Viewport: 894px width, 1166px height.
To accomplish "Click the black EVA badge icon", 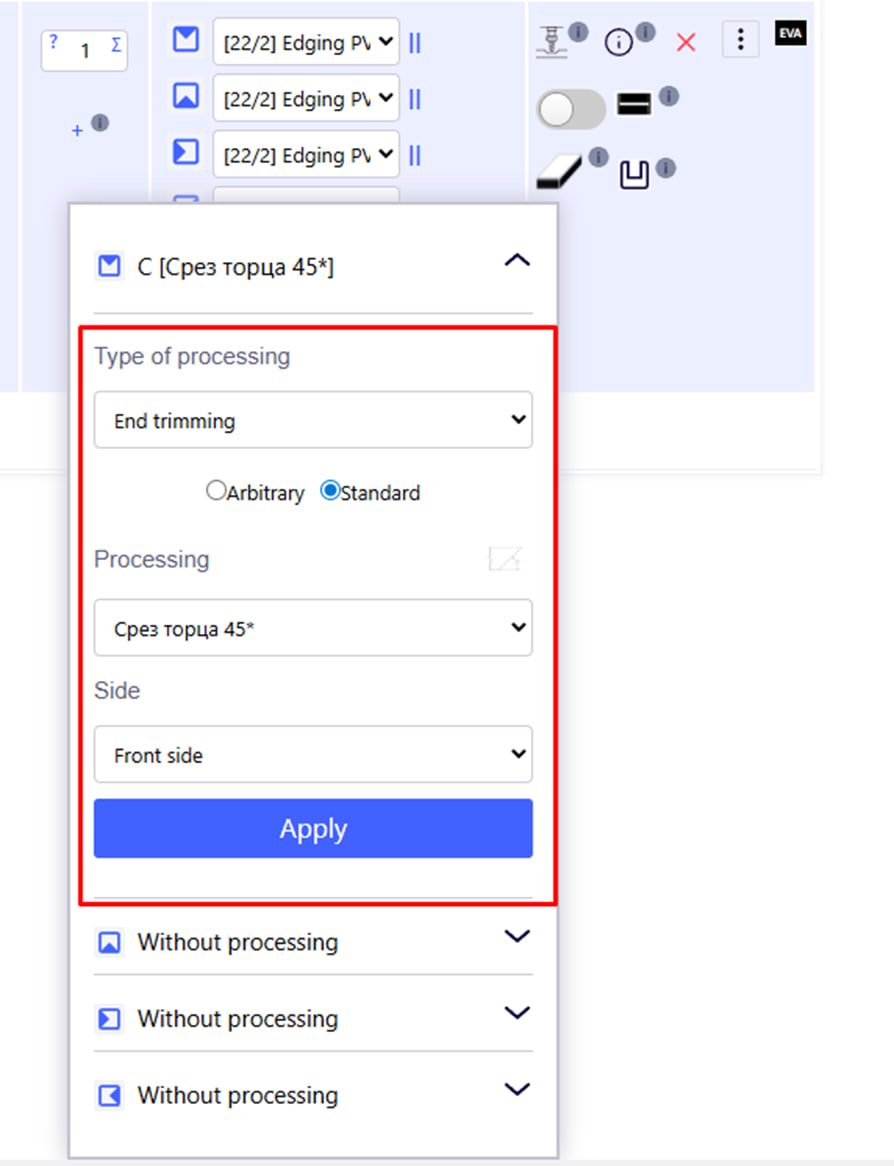I will pyautogui.click(x=790, y=33).
